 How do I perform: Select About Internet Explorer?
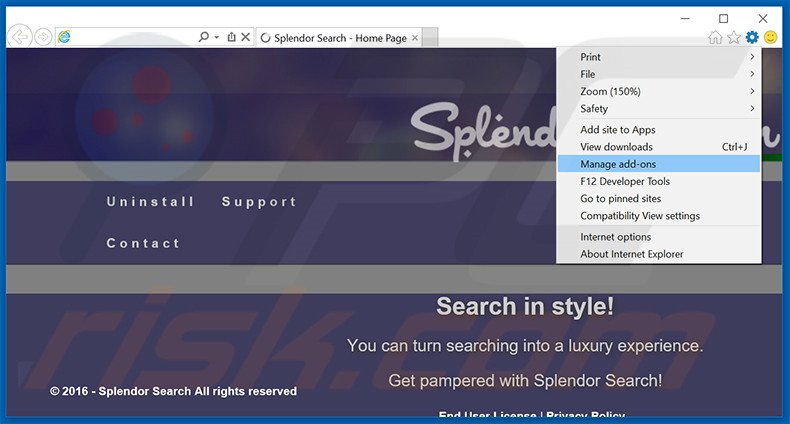659,254
